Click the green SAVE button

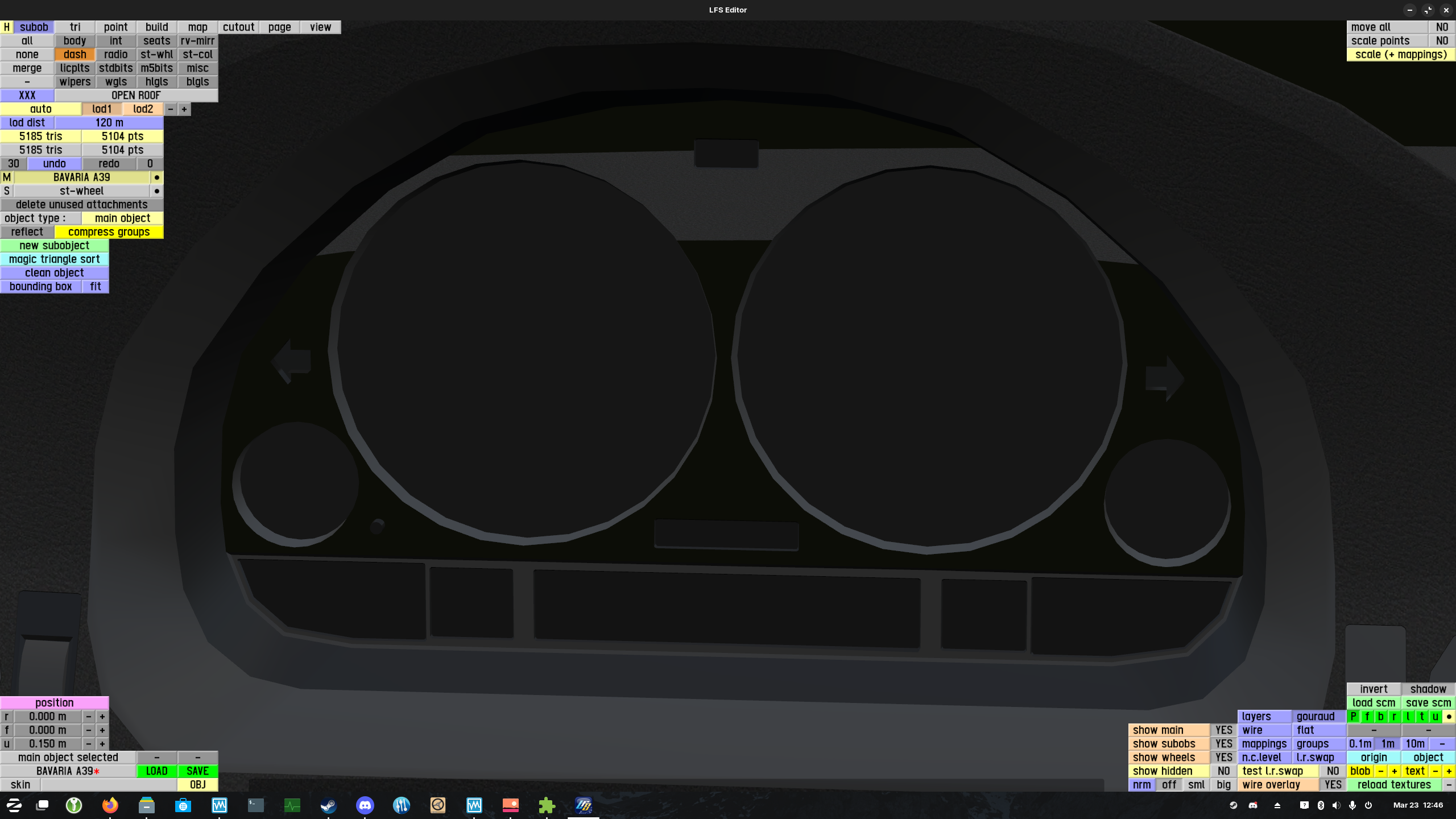[197, 771]
